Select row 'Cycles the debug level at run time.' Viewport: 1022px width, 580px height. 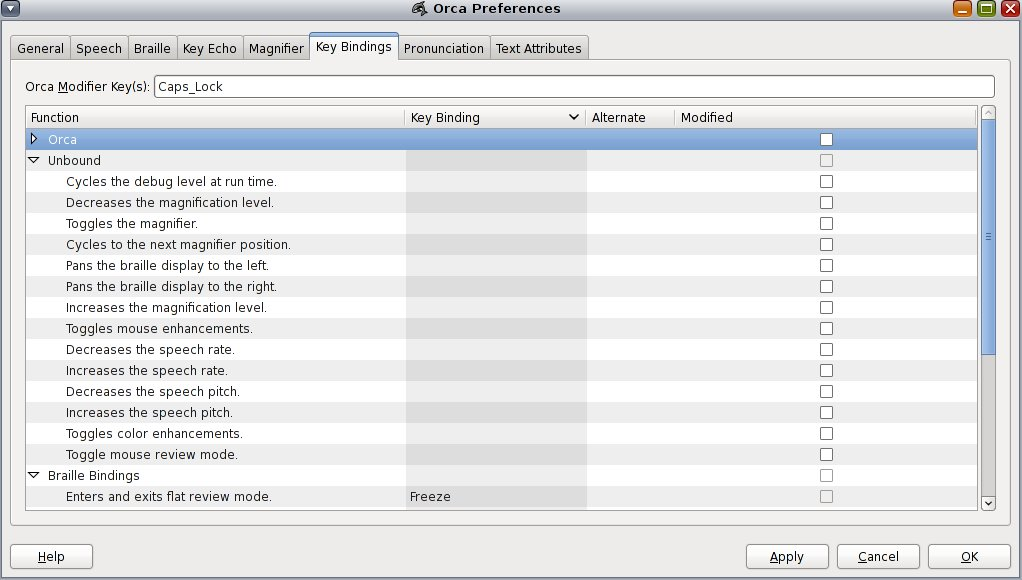coord(502,181)
